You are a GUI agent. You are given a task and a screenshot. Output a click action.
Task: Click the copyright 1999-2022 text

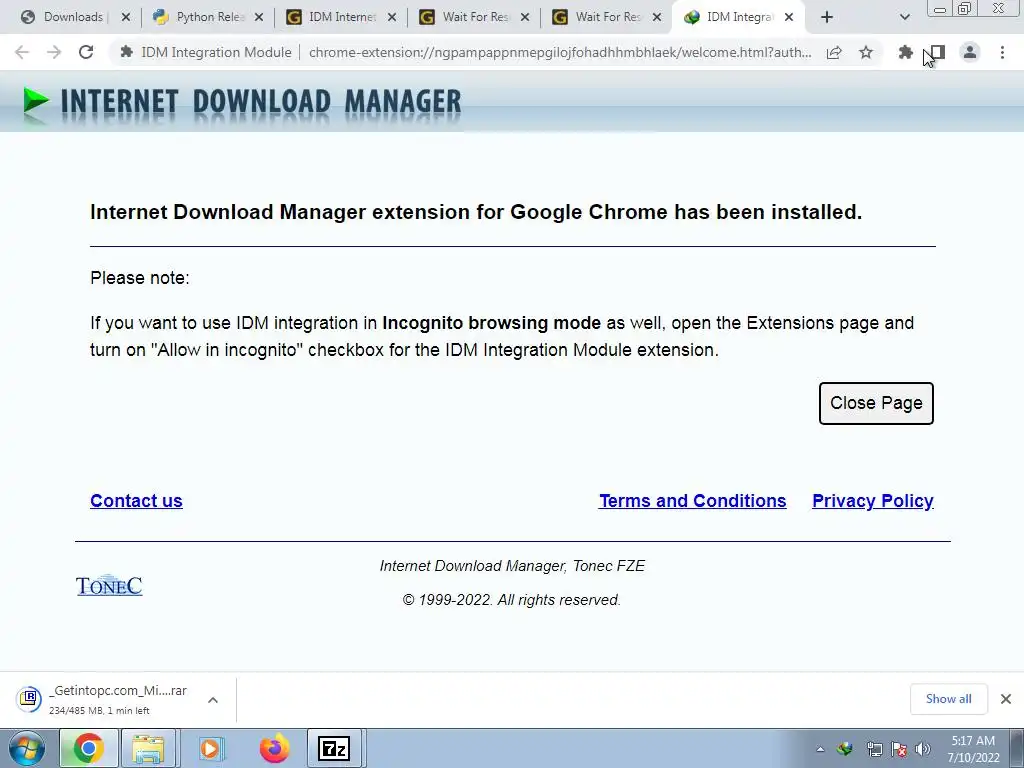click(511, 600)
